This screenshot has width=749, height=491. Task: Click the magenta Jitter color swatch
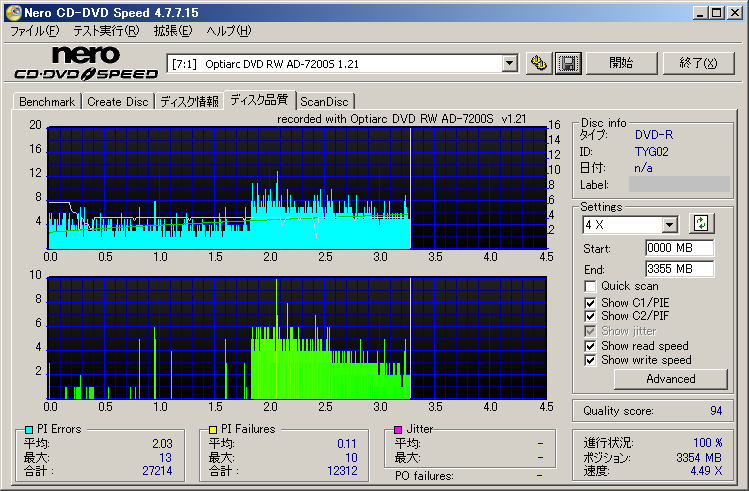pos(398,430)
